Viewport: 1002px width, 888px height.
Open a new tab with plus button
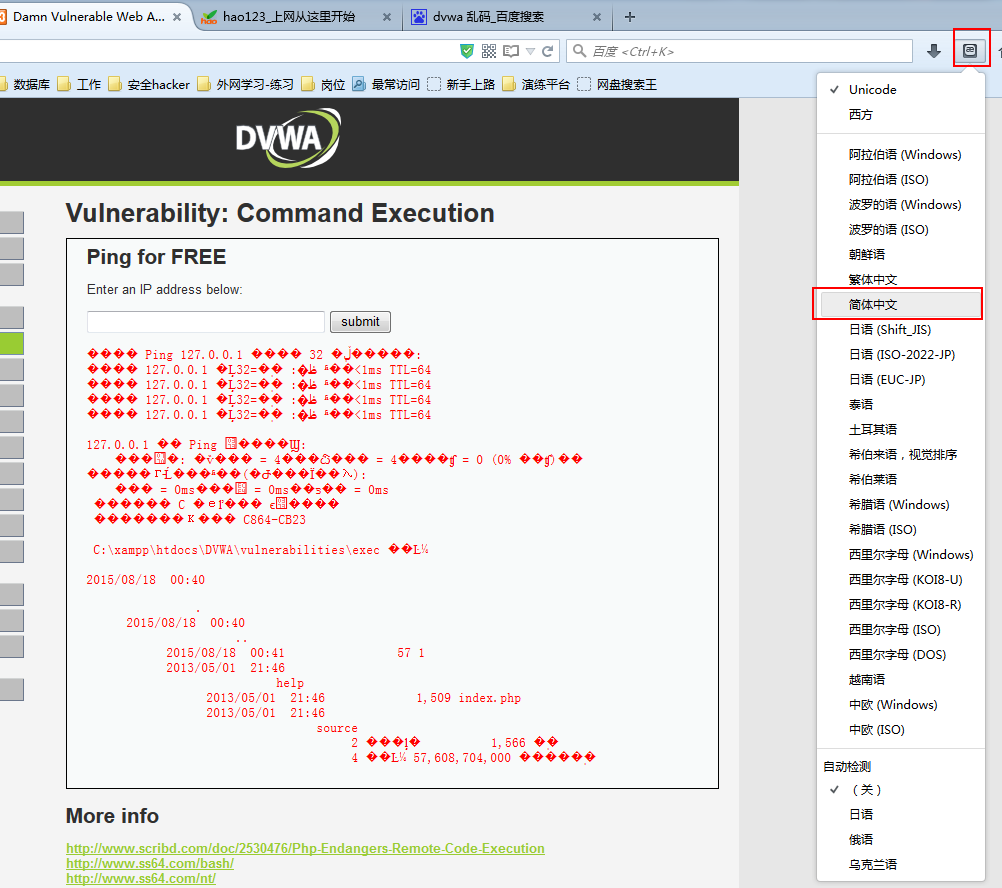[629, 17]
